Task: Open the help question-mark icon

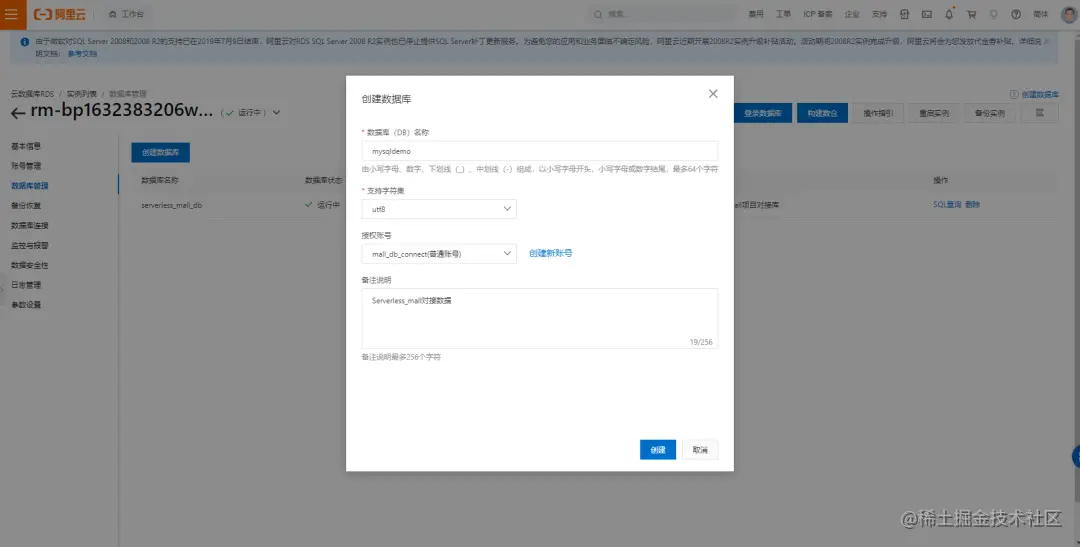Action: pyautogui.click(x=1016, y=14)
